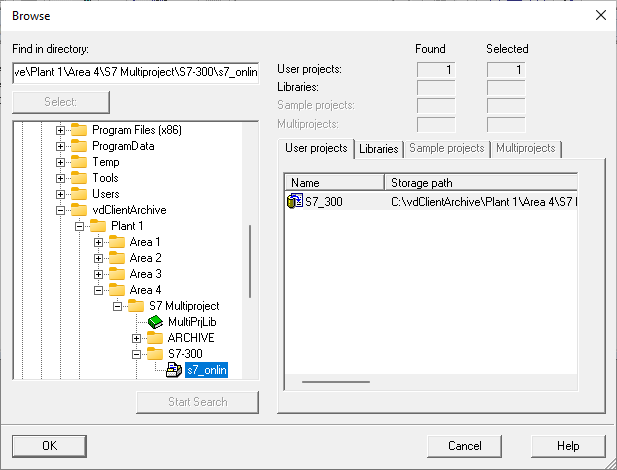Click the Help button
The width and height of the screenshot is (617, 470).
click(x=568, y=446)
